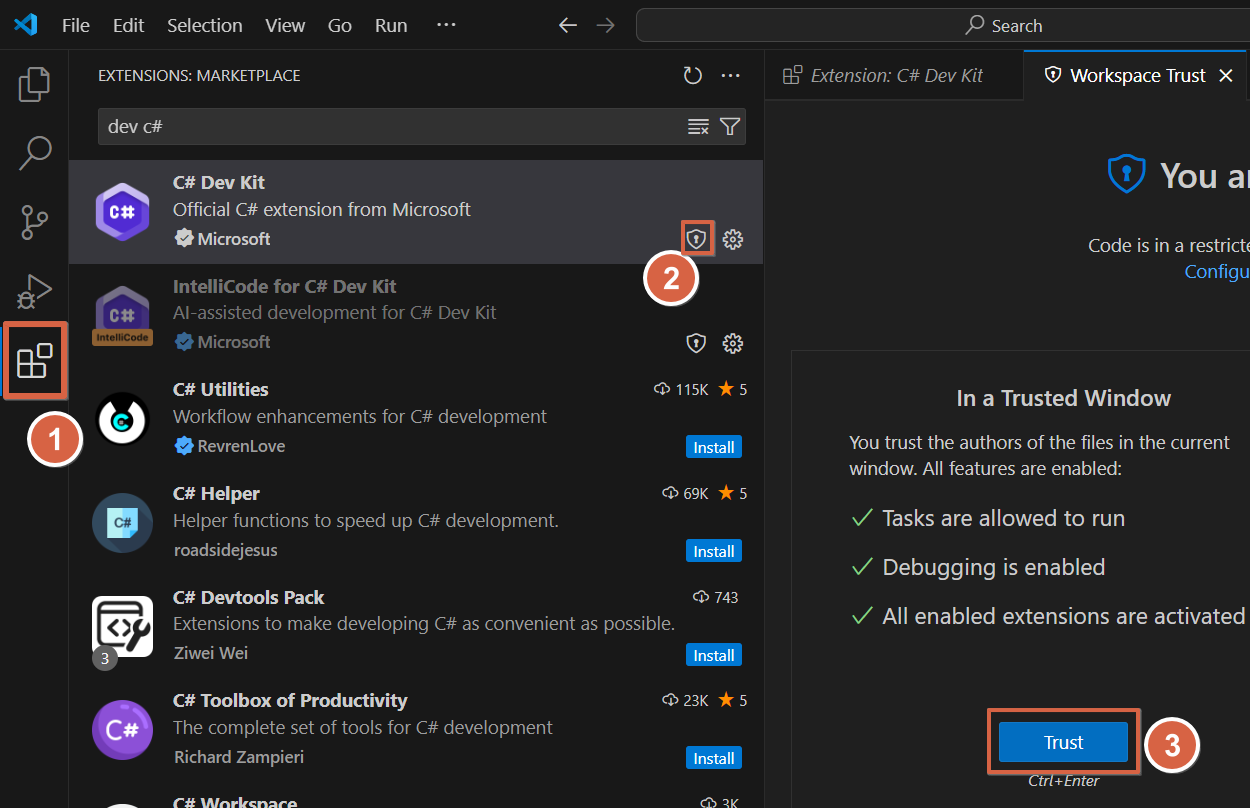Click workspace trust shield on C# Dev Kit
The width and height of the screenshot is (1250, 808).
click(x=696, y=239)
